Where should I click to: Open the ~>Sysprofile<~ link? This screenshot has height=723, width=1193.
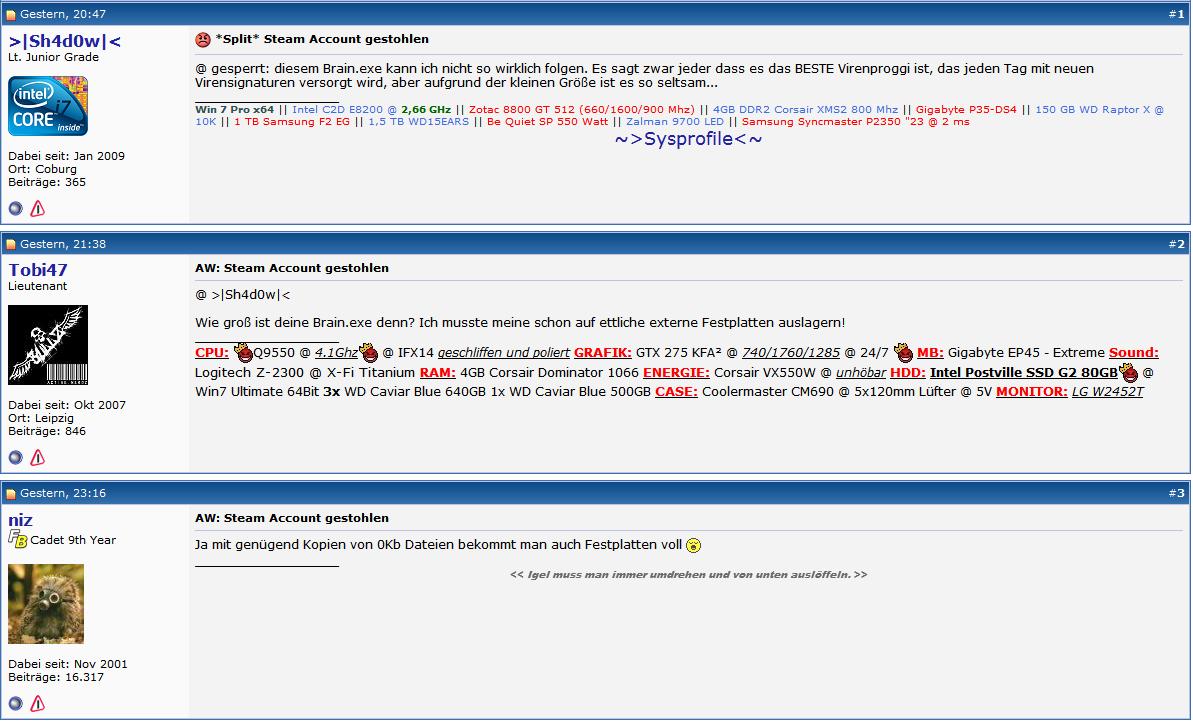[x=689, y=139]
